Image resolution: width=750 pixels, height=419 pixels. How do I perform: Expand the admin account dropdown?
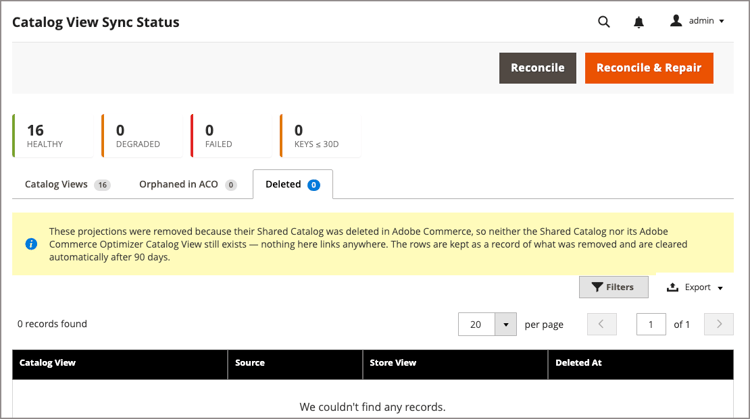coord(721,21)
